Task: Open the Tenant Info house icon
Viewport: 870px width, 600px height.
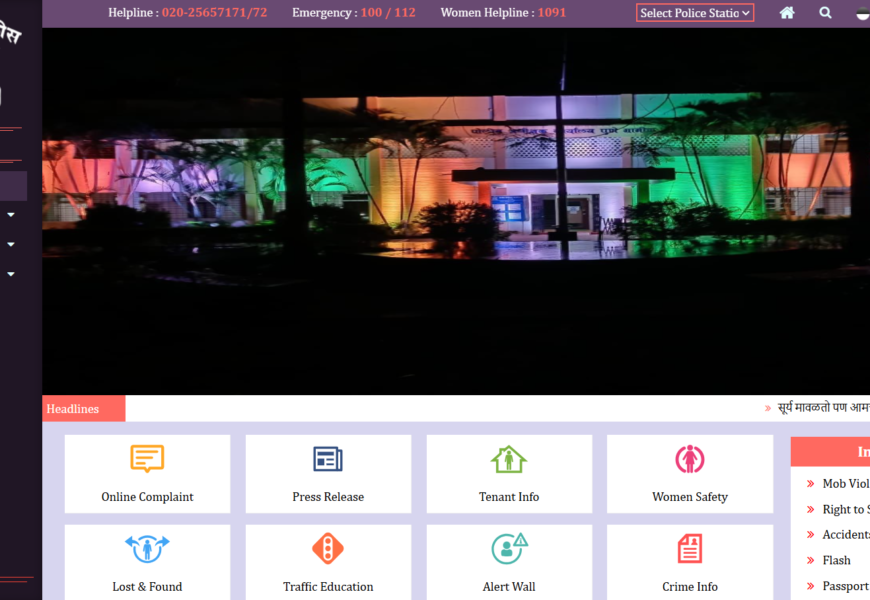Action: point(509,459)
